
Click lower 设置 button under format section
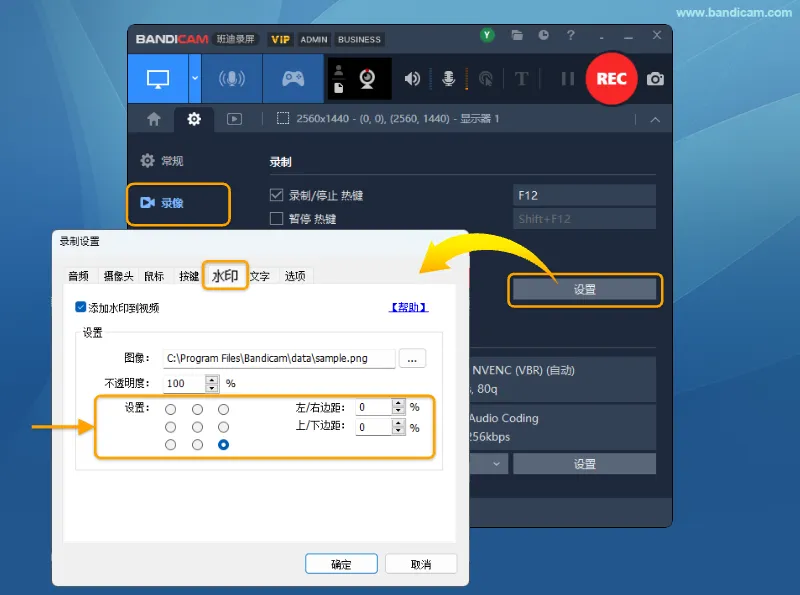[585, 464]
